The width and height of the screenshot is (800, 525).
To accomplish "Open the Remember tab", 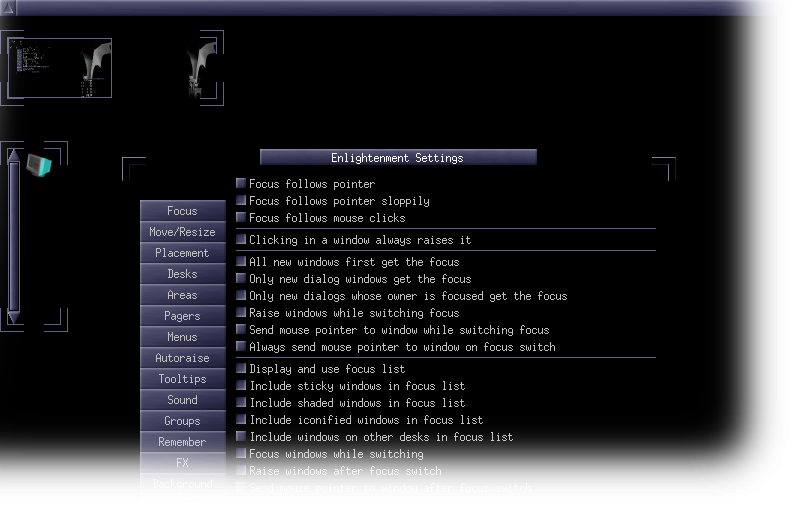I will pos(183,442).
